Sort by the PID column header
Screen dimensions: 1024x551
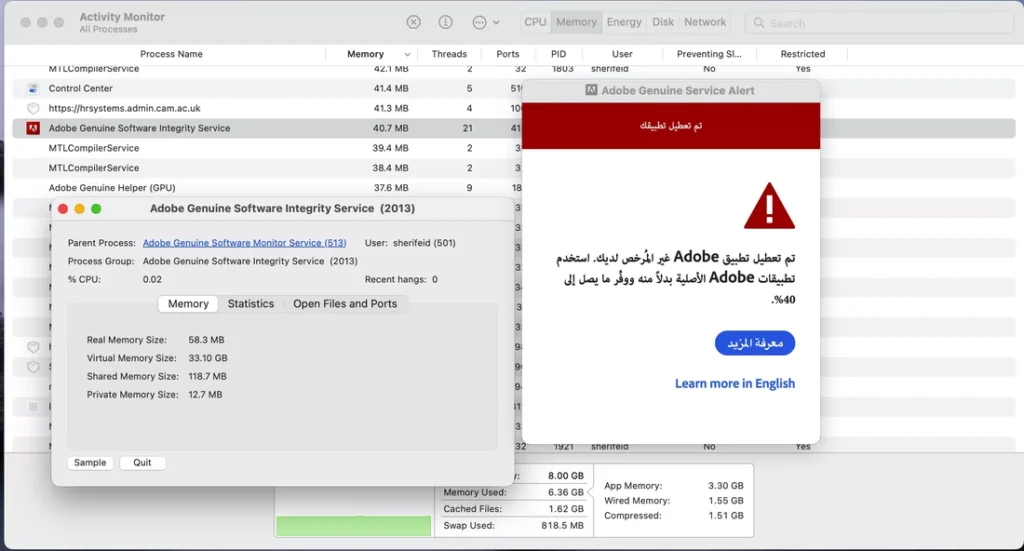558,54
